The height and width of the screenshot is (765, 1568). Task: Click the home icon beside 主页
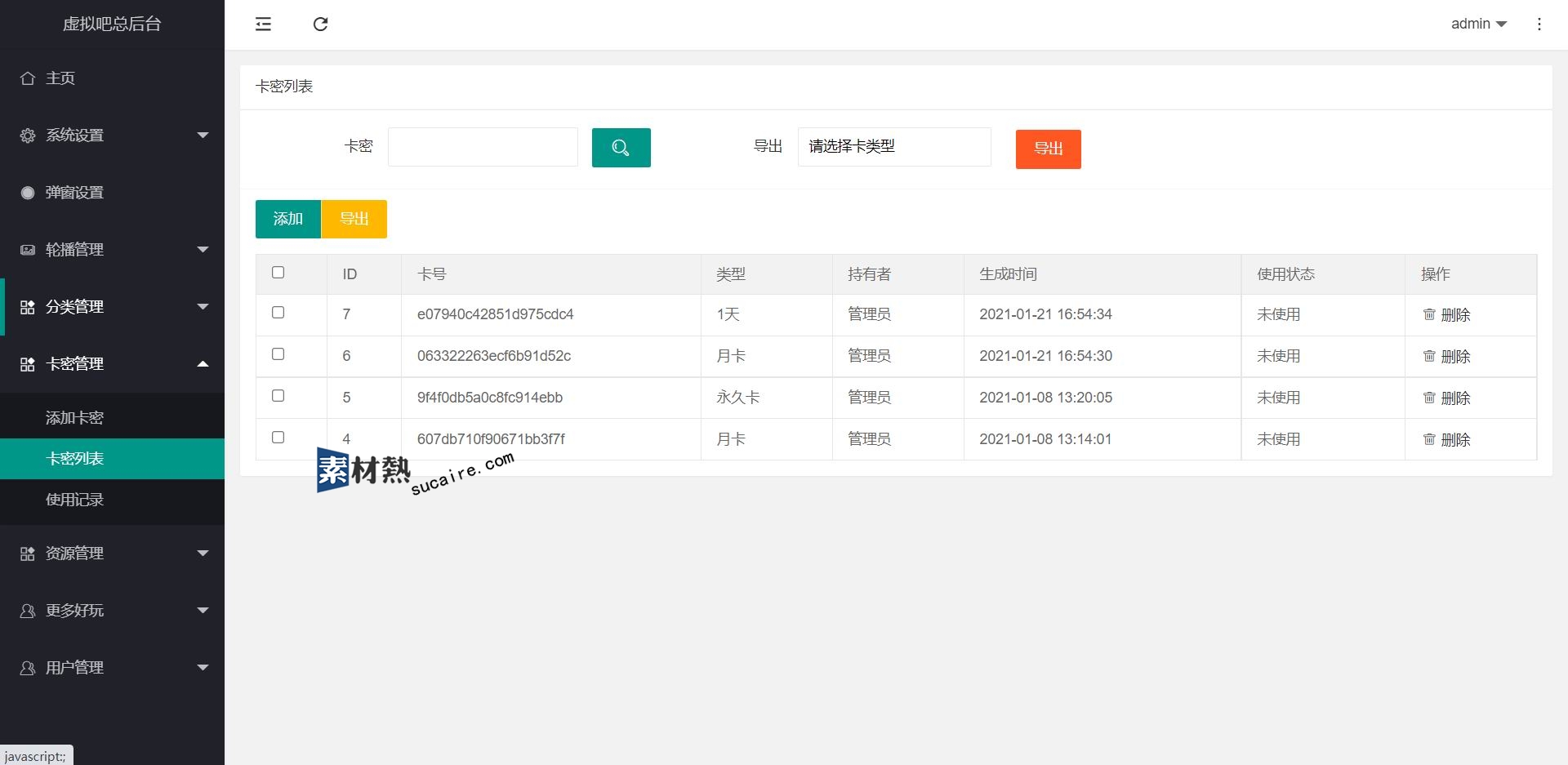28,78
